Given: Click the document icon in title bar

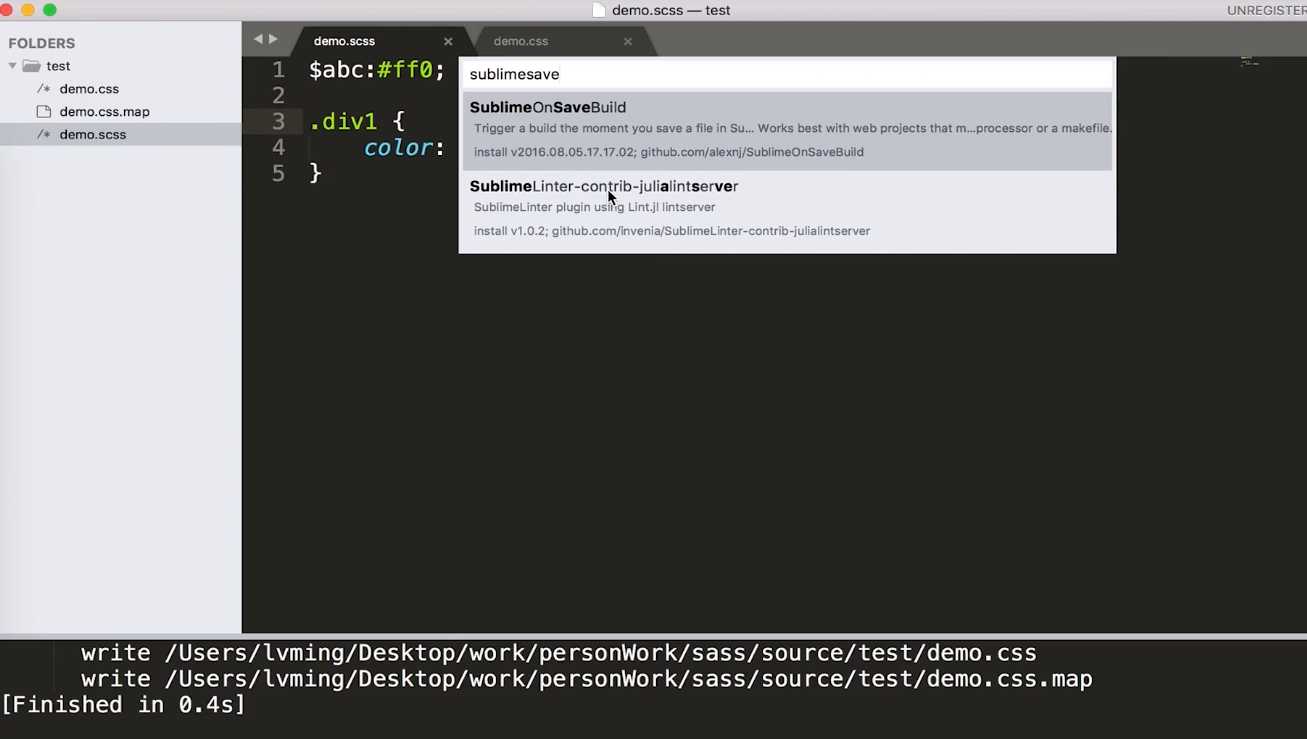Looking at the screenshot, I should pyautogui.click(x=599, y=10).
